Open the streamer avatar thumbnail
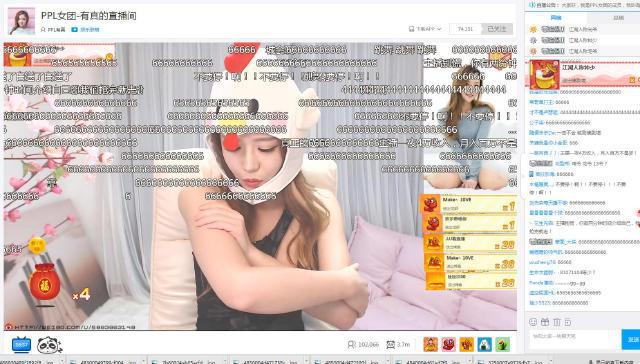640x364 pixels. point(21,21)
